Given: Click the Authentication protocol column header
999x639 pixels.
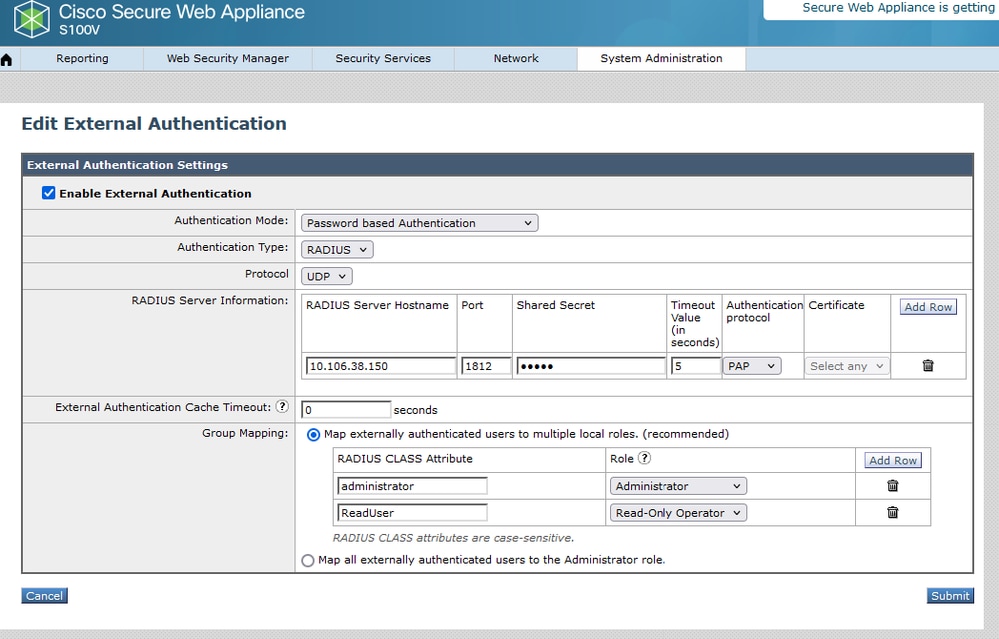Looking at the screenshot, I should (x=764, y=312).
